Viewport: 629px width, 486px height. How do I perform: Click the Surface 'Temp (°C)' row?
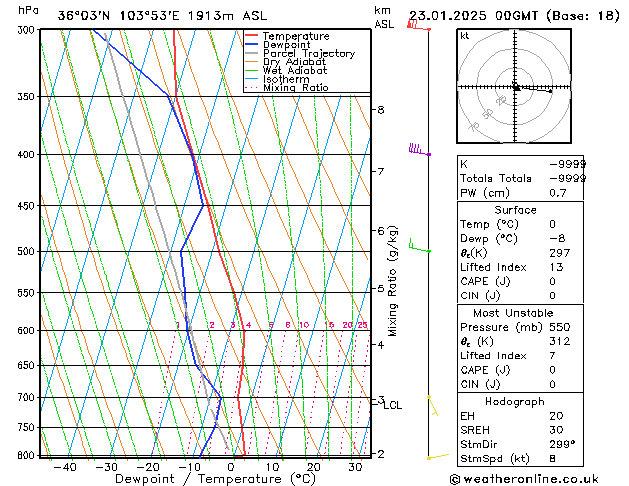click(520, 224)
